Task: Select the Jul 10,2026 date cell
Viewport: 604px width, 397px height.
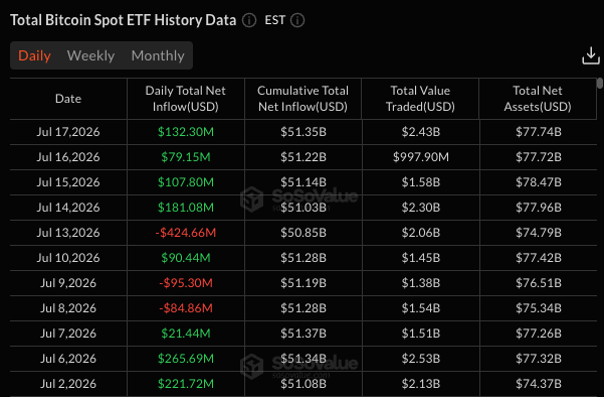Action: [x=68, y=258]
